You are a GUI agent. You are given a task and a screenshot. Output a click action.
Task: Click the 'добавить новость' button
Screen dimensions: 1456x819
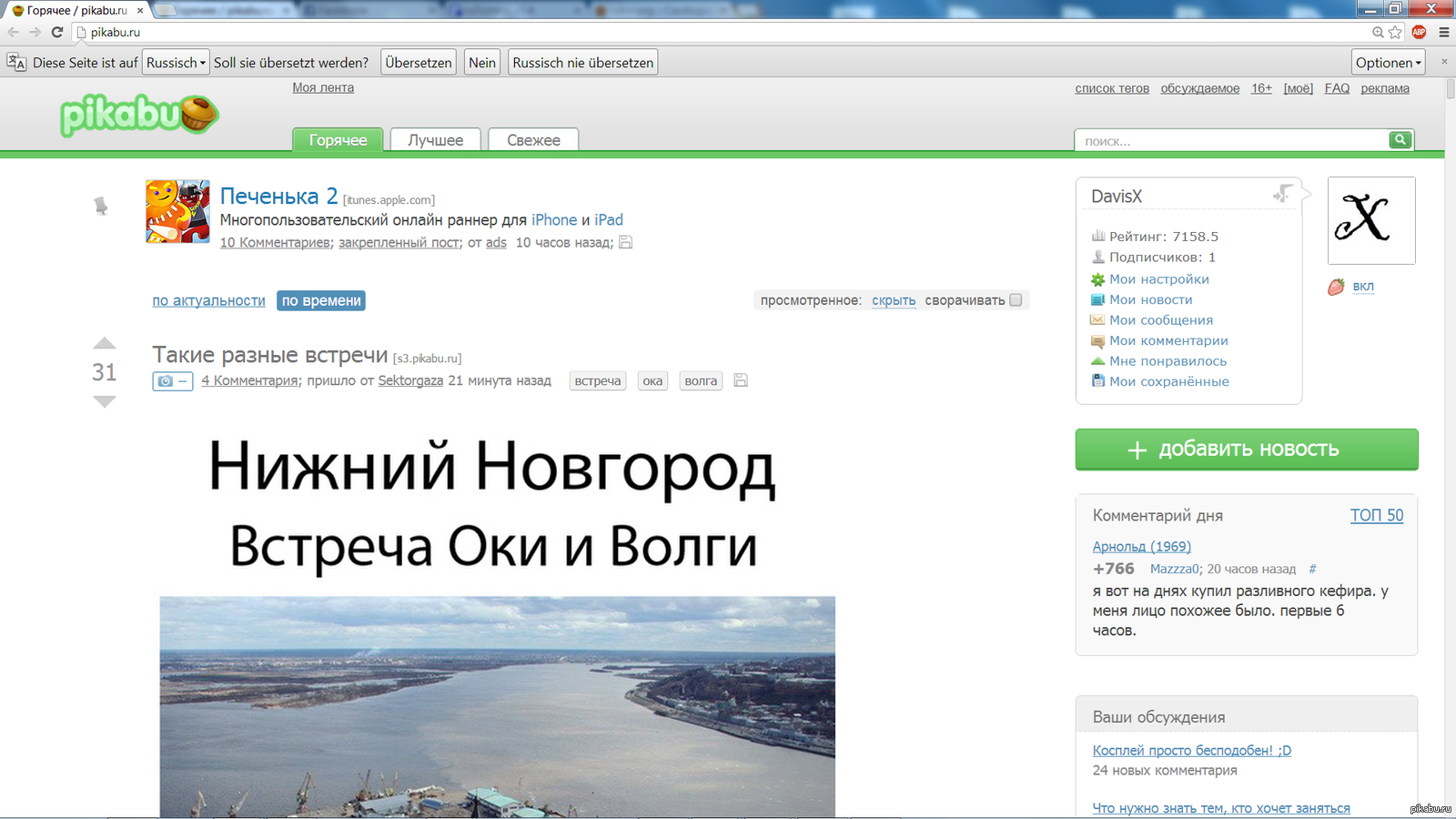pyautogui.click(x=1246, y=450)
